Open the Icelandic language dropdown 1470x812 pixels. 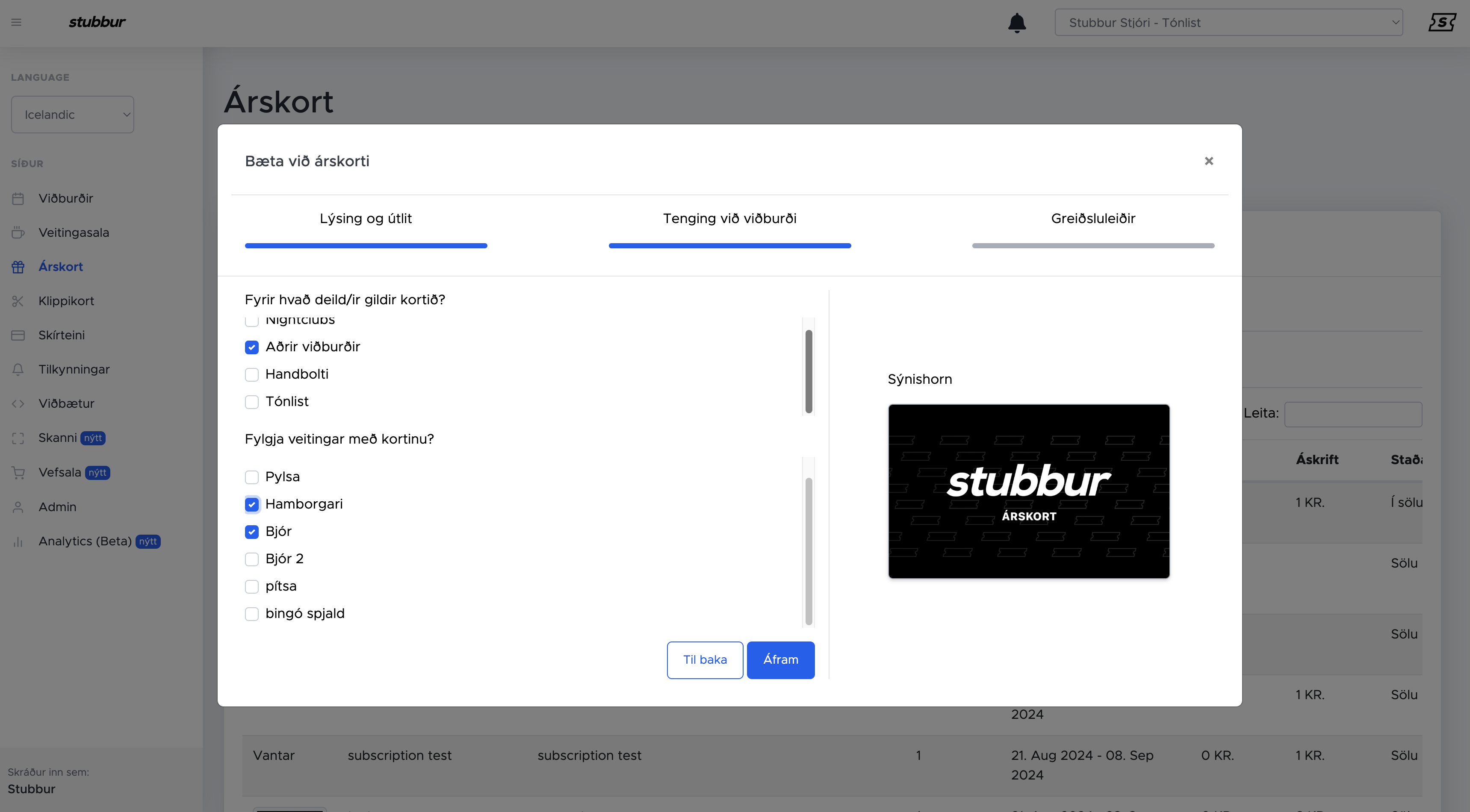(72, 115)
